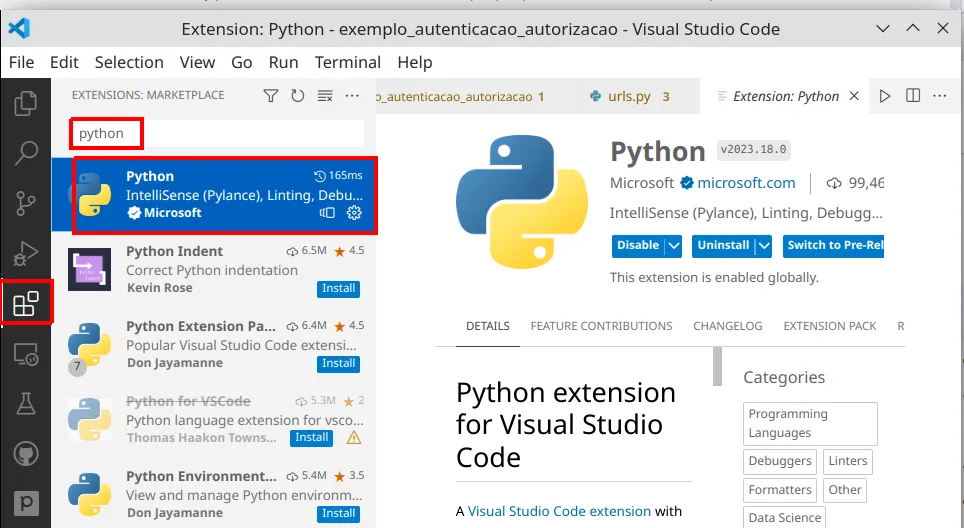Click verified publisher badge next to microsoft.com
This screenshot has height=528, width=964.
click(687, 183)
